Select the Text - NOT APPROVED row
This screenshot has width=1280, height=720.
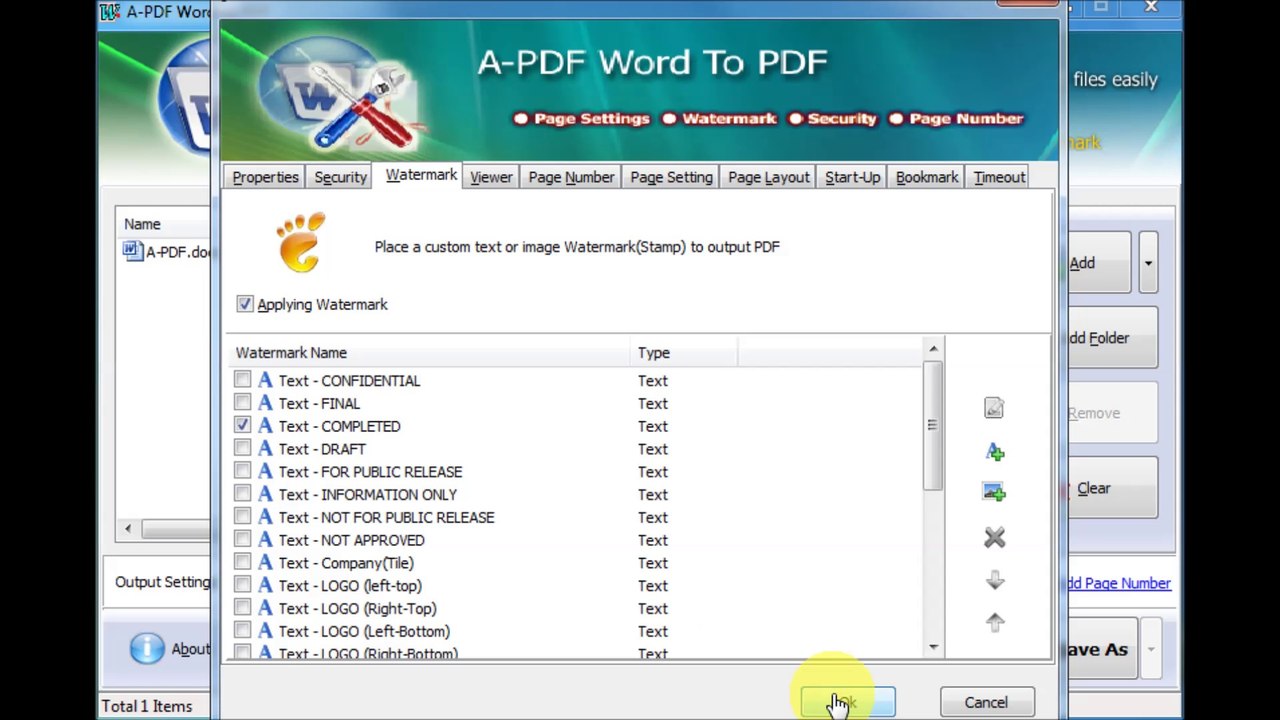pyautogui.click(x=577, y=539)
